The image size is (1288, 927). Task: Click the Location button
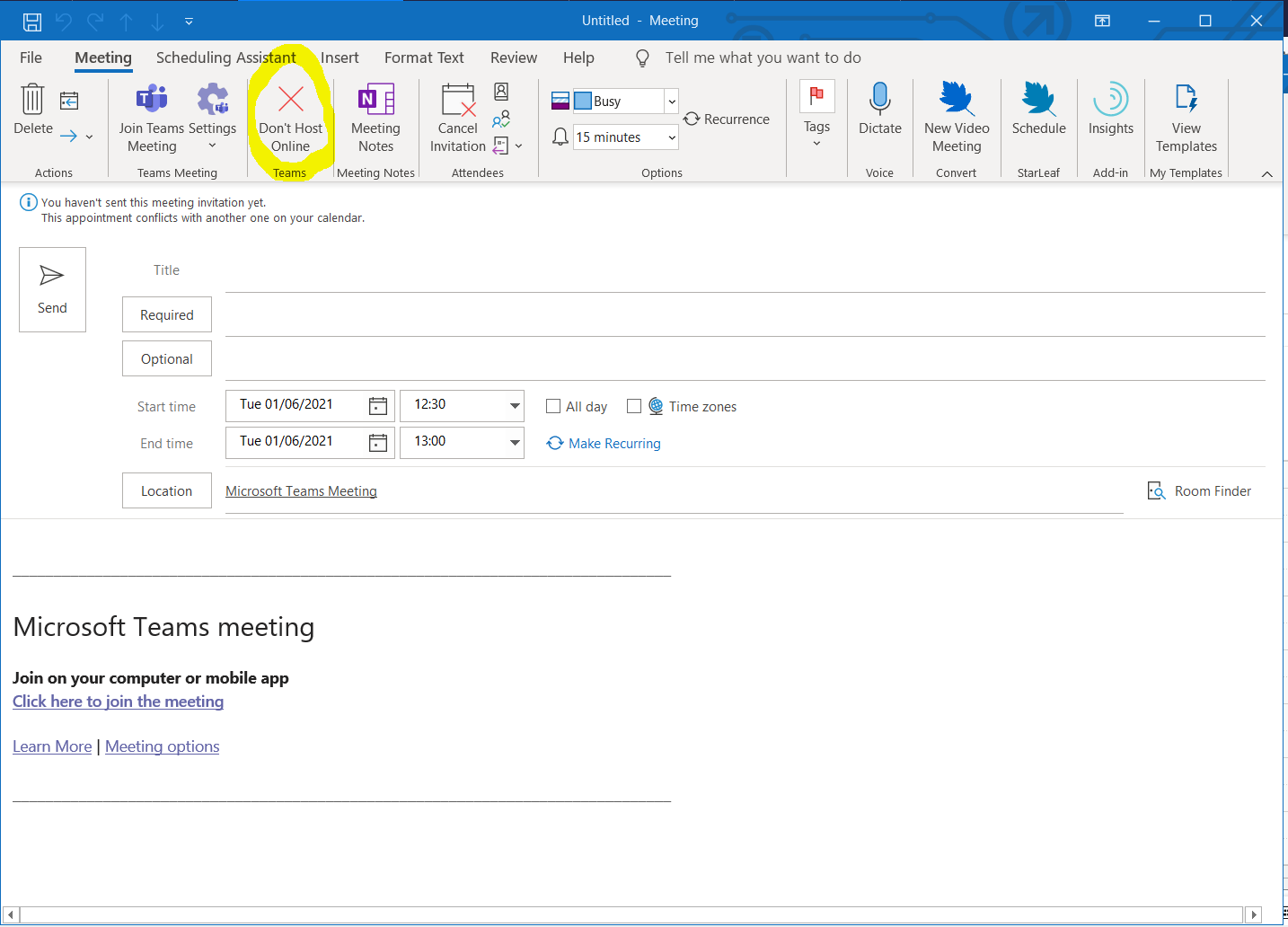pos(167,490)
